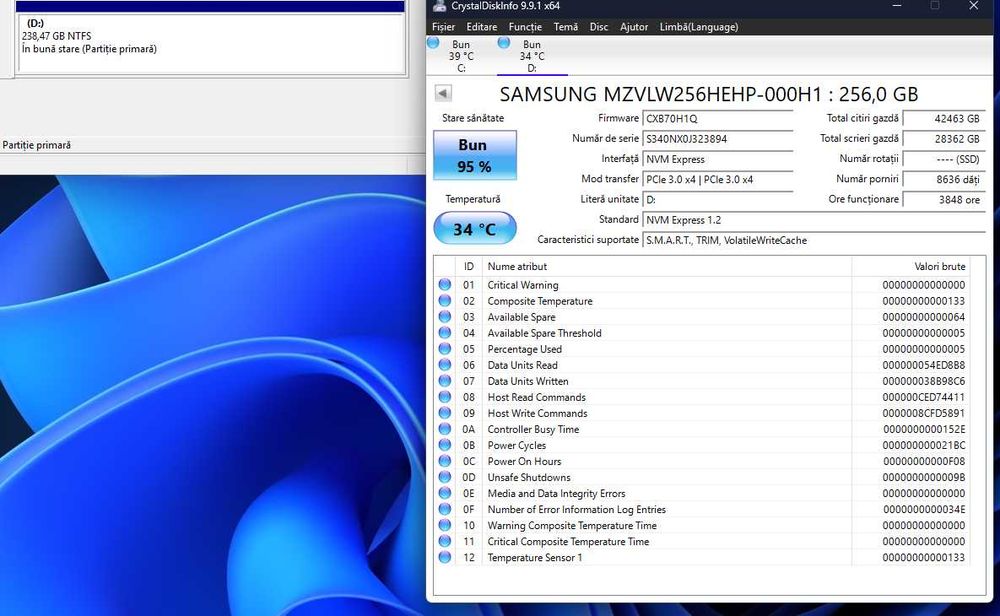Viewport: 1000px width, 616px height.
Task: Click status icon for Host Read Commands
Action: tap(445, 397)
